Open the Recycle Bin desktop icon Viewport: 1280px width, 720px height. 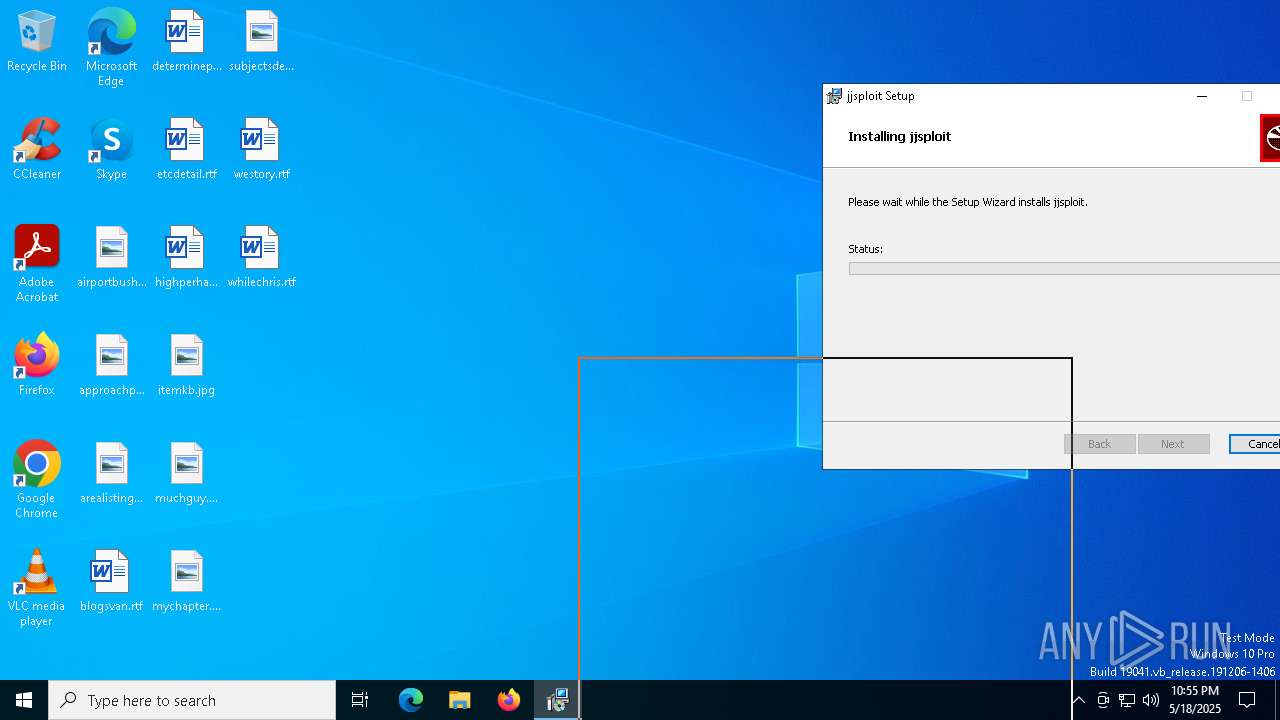37,42
